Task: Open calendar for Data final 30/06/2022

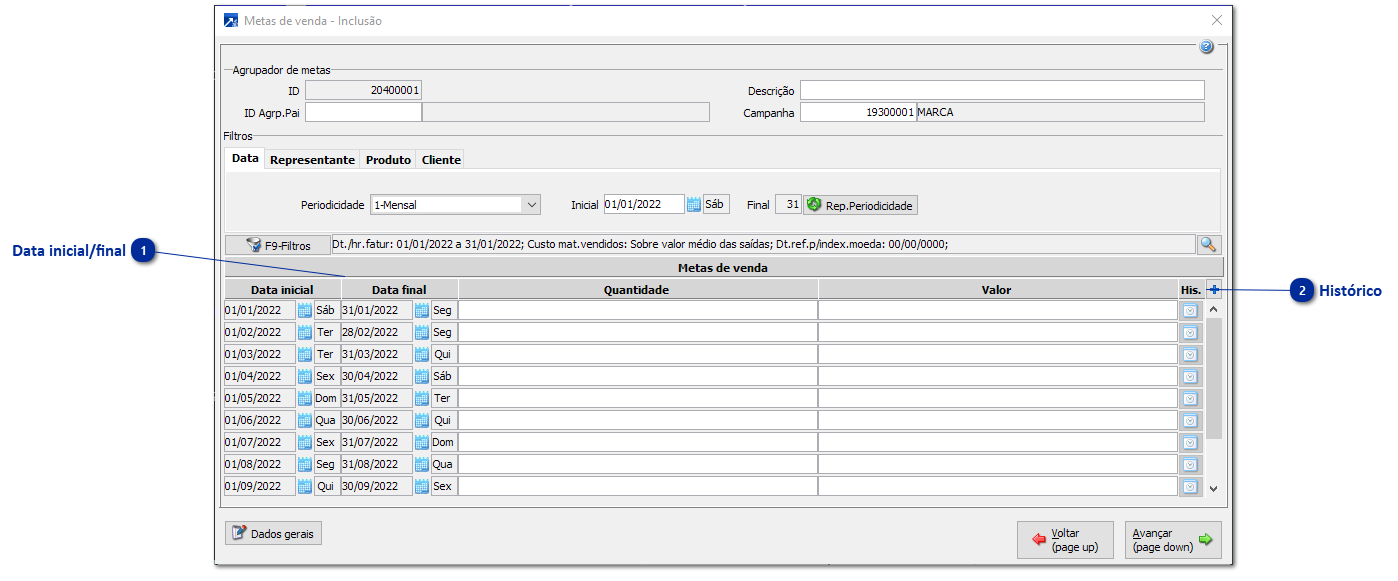Action: (422, 420)
